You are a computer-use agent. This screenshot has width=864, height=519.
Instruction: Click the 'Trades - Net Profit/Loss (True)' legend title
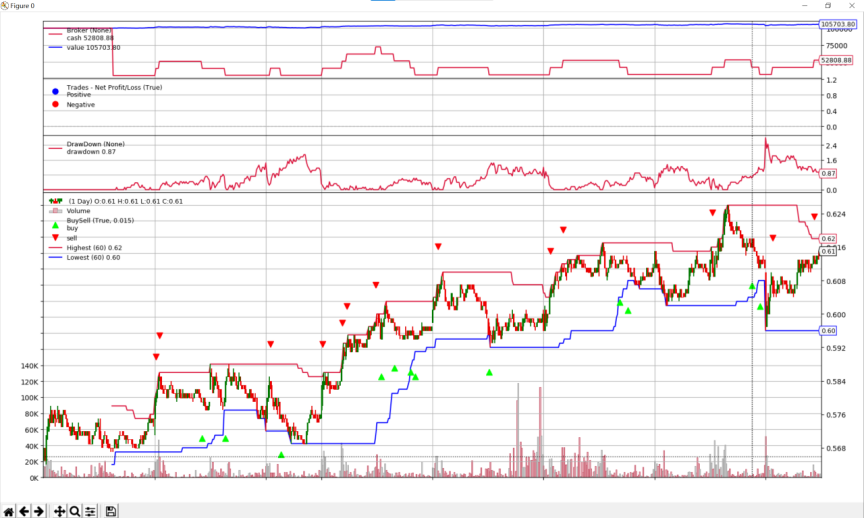click(114, 87)
